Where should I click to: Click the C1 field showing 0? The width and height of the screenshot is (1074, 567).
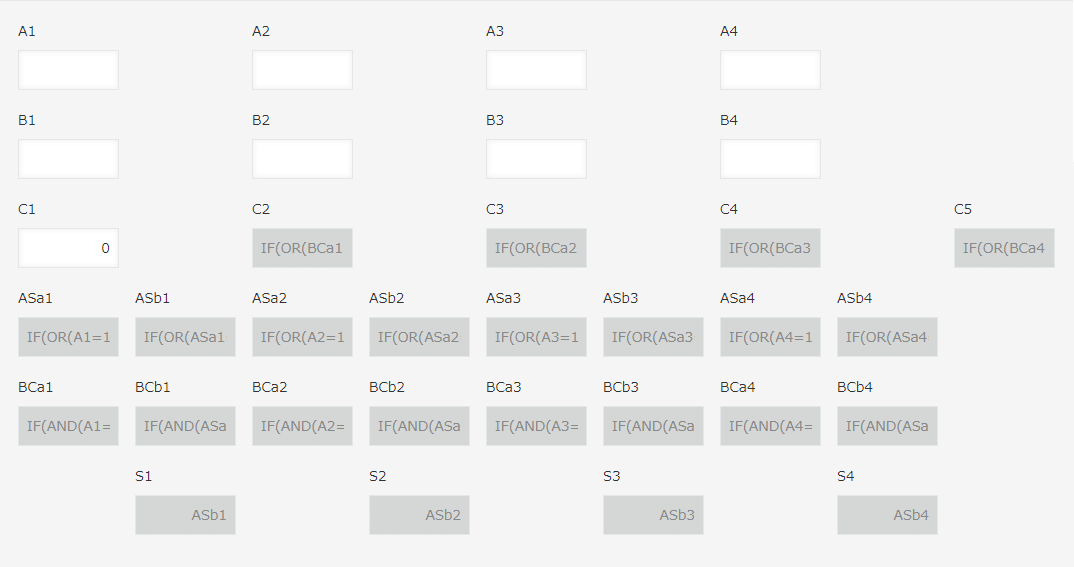(68, 248)
